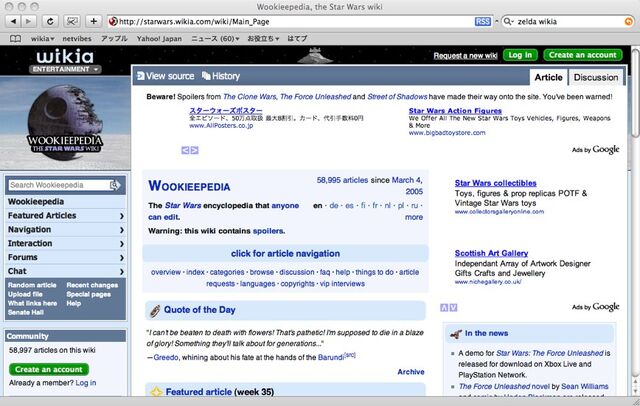Screen dimensions: 640x406
Task: Open the 'vip interviews' navigation link
Action: 342,284
